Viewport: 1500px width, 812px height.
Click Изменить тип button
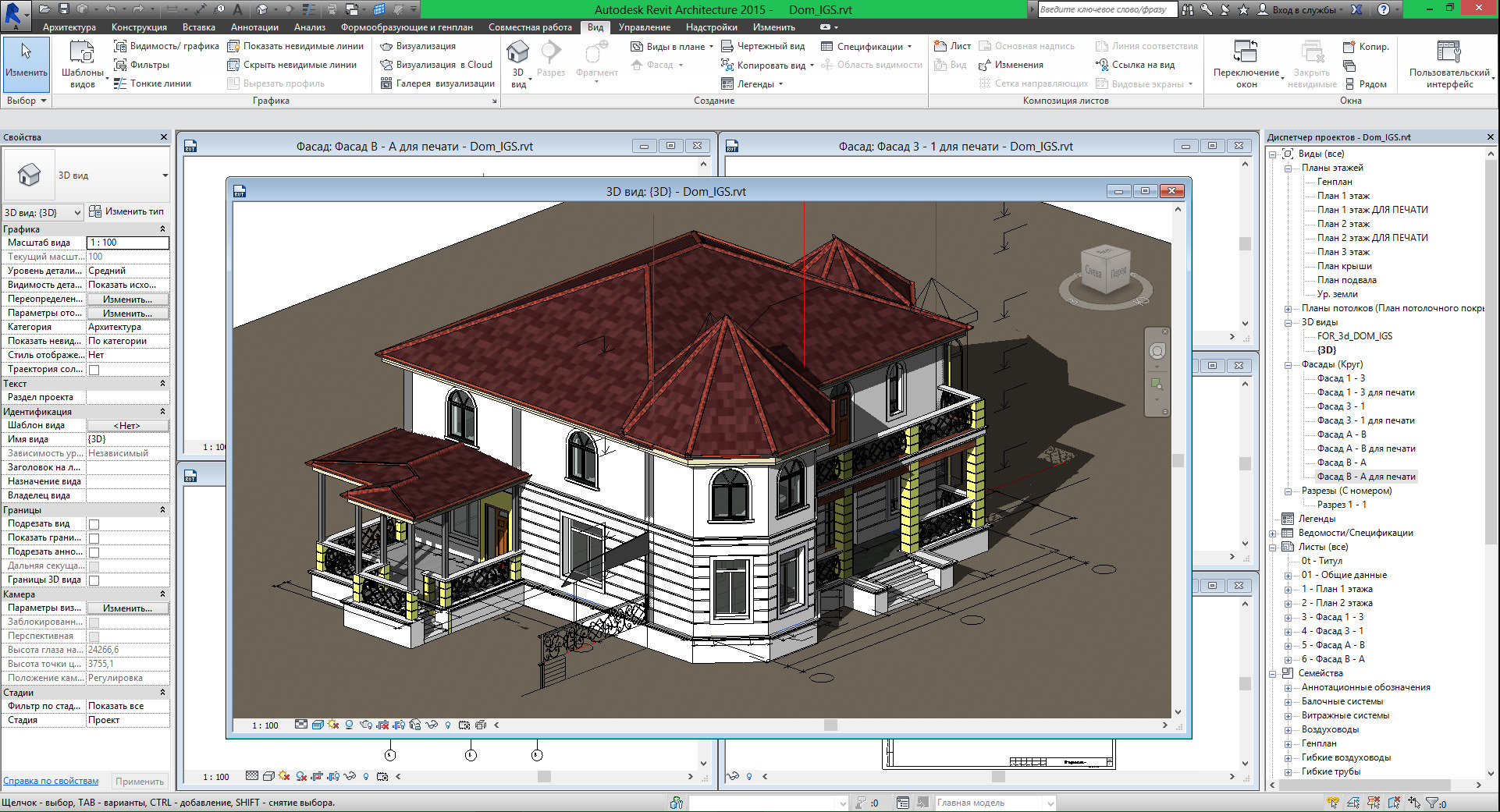pyautogui.click(x=126, y=211)
